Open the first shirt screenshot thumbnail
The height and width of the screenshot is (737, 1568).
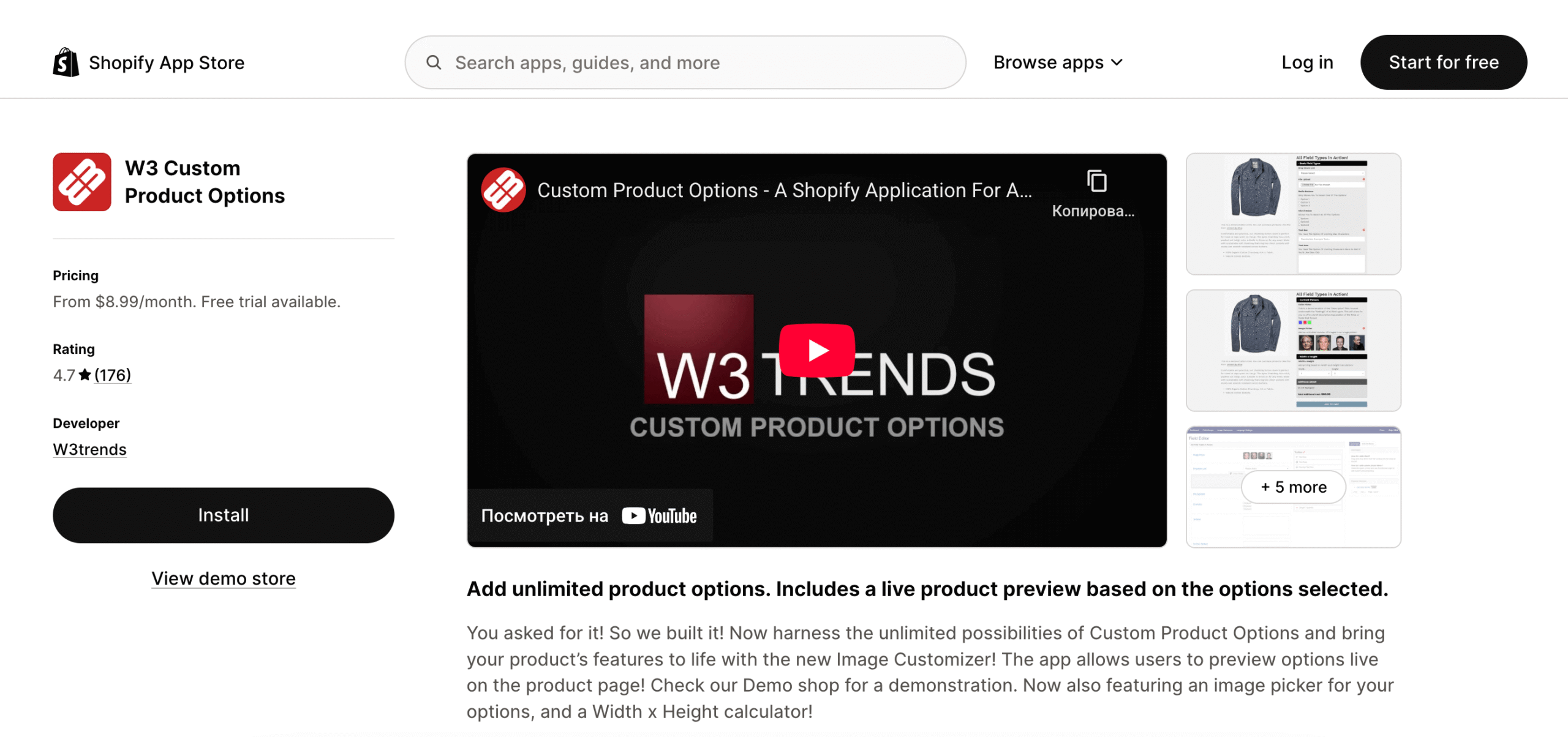coord(1293,214)
